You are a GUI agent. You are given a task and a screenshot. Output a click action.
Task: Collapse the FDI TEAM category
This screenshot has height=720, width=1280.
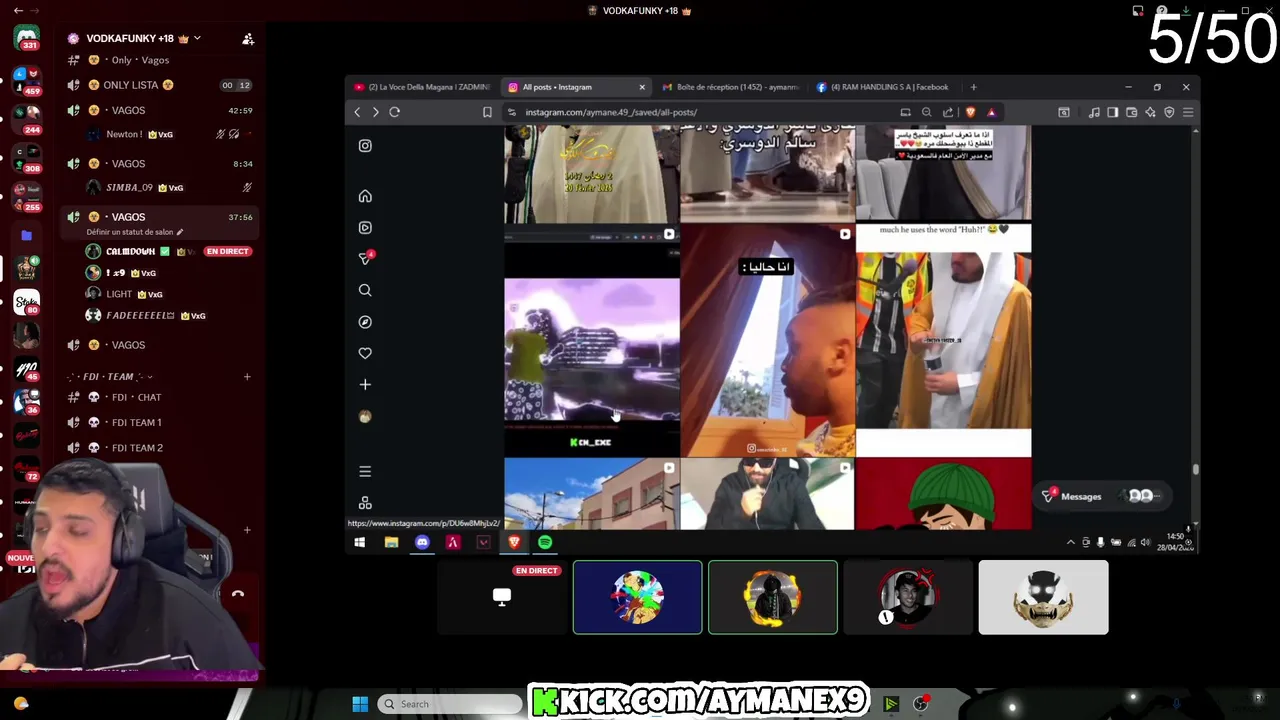pos(111,377)
